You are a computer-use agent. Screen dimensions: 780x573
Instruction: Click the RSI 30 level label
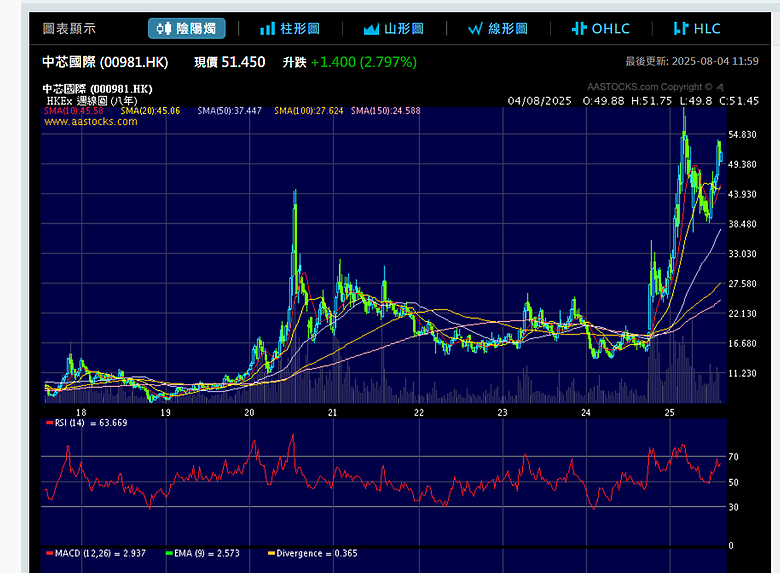pyautogui.click(x=733, y=507)
